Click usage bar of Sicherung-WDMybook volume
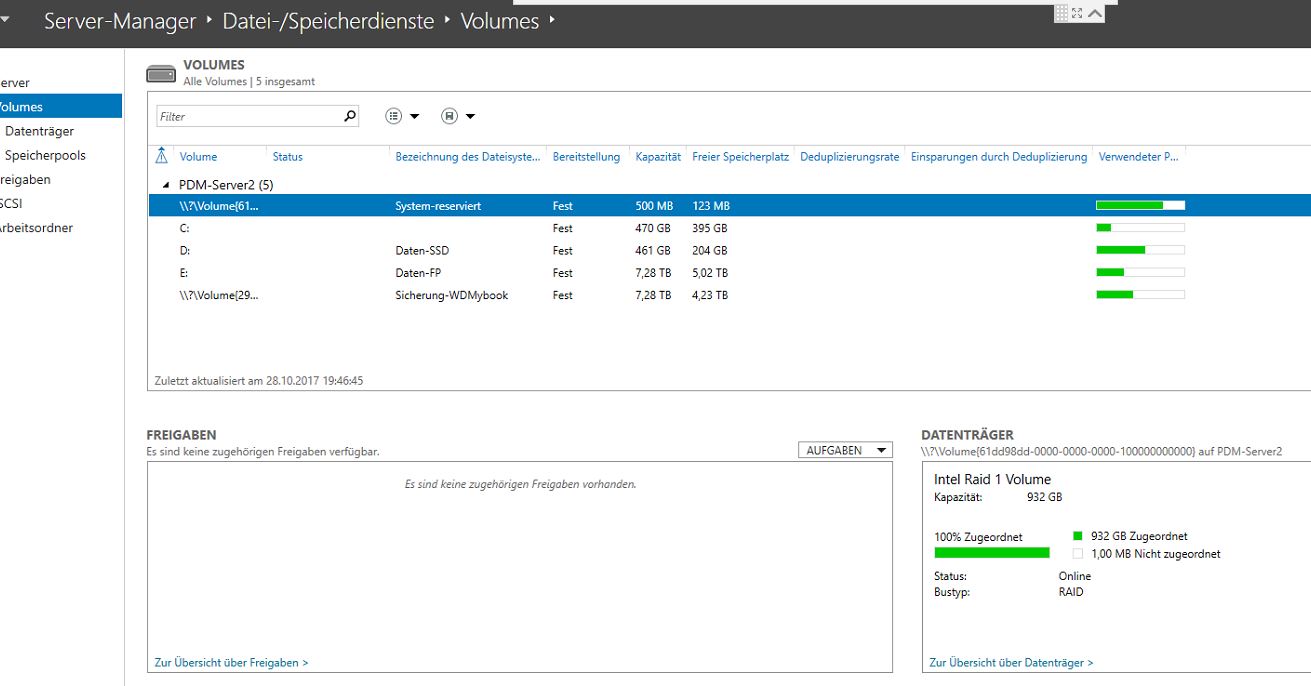 (x=1140, y=295)
